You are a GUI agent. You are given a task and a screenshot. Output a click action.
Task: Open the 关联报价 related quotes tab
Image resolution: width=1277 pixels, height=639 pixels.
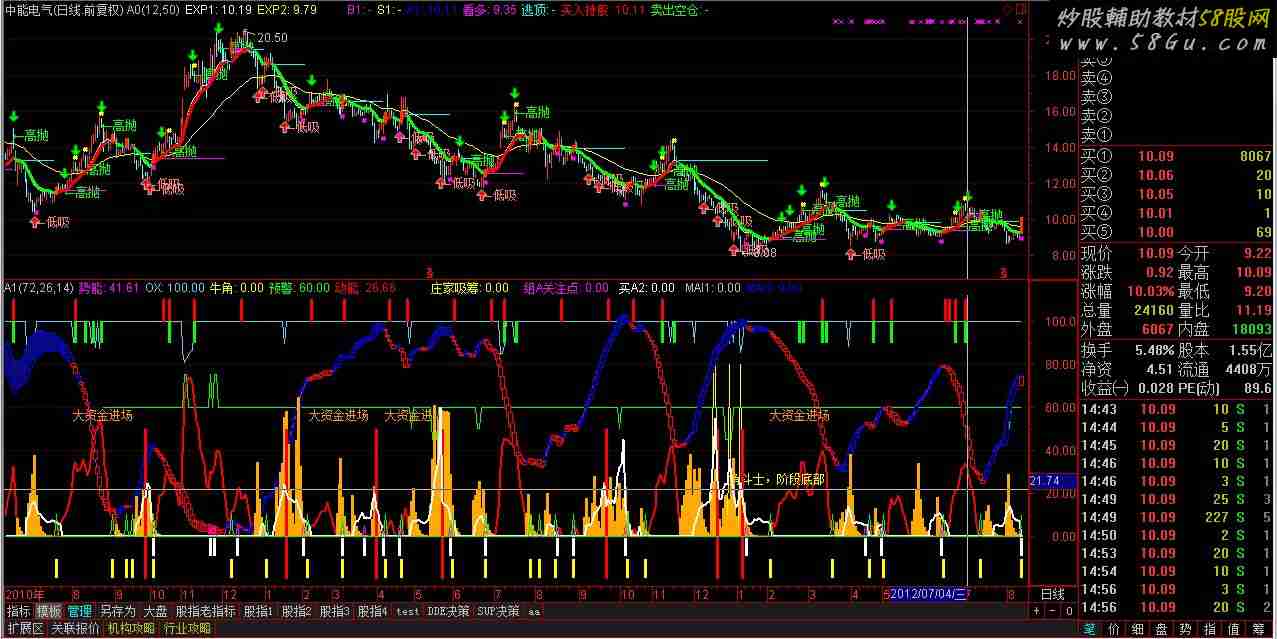[x=75, y=629]
